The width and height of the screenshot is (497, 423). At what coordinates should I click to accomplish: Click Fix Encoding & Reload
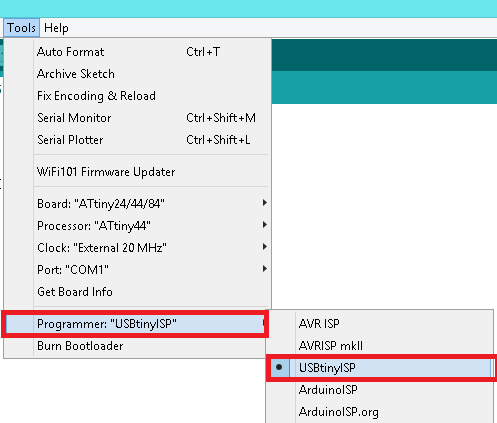(138, 96)
